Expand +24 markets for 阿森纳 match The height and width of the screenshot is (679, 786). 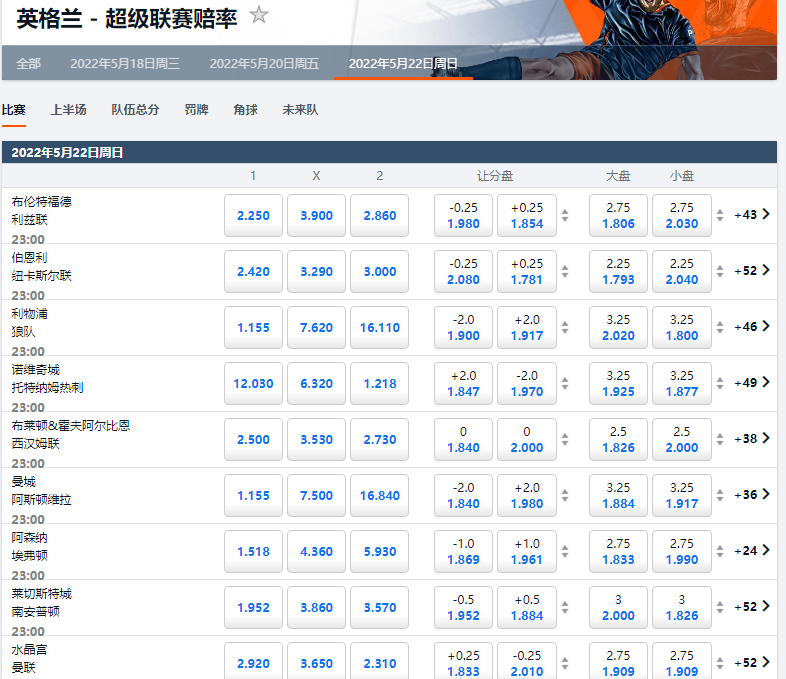(x=752, y=551)
